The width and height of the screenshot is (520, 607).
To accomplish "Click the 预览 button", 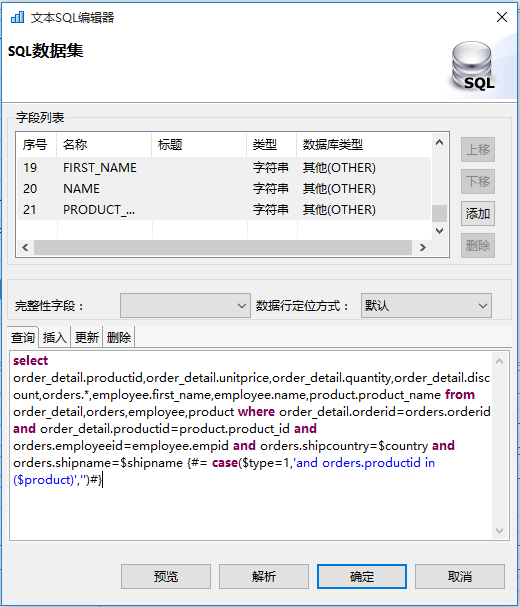I will (166, 576).
